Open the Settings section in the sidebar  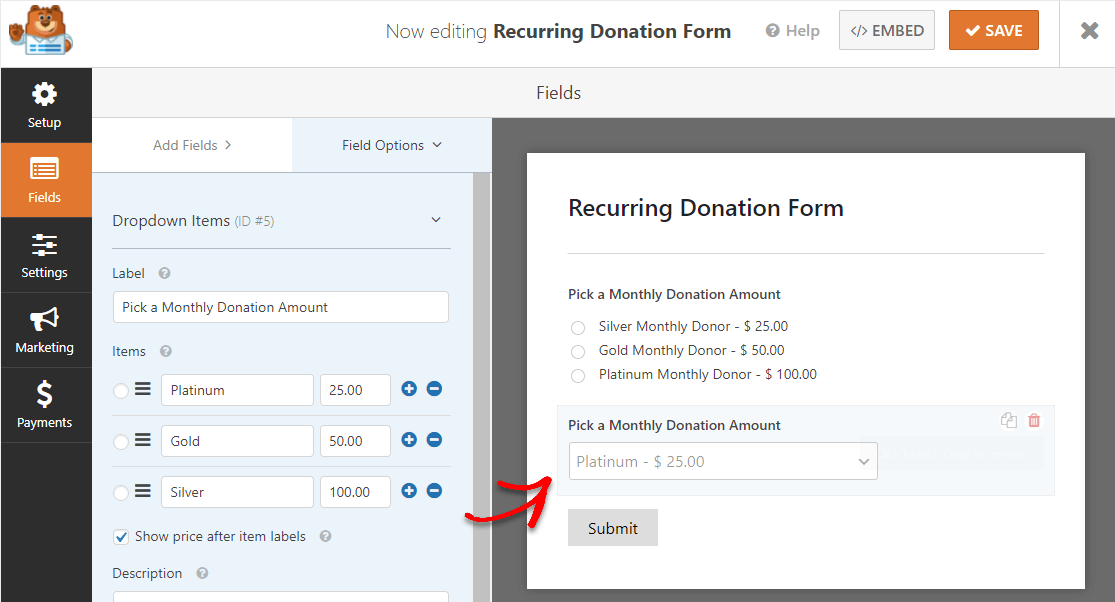point(45,255)
